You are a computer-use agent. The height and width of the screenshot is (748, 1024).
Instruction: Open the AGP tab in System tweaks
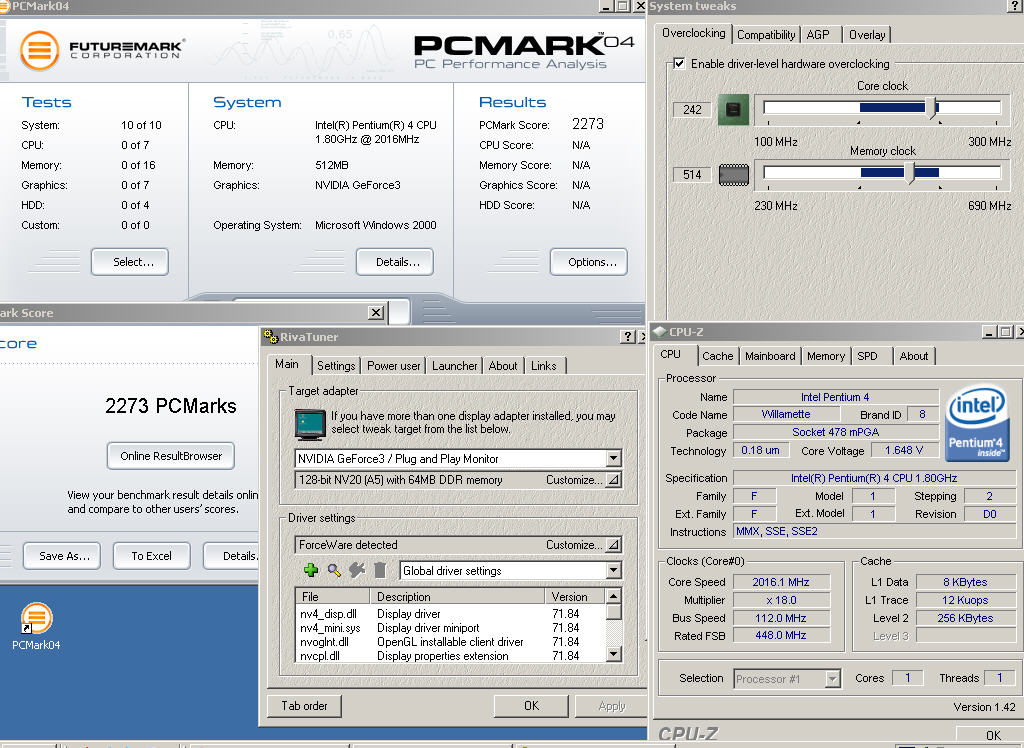tap(818, 35)
